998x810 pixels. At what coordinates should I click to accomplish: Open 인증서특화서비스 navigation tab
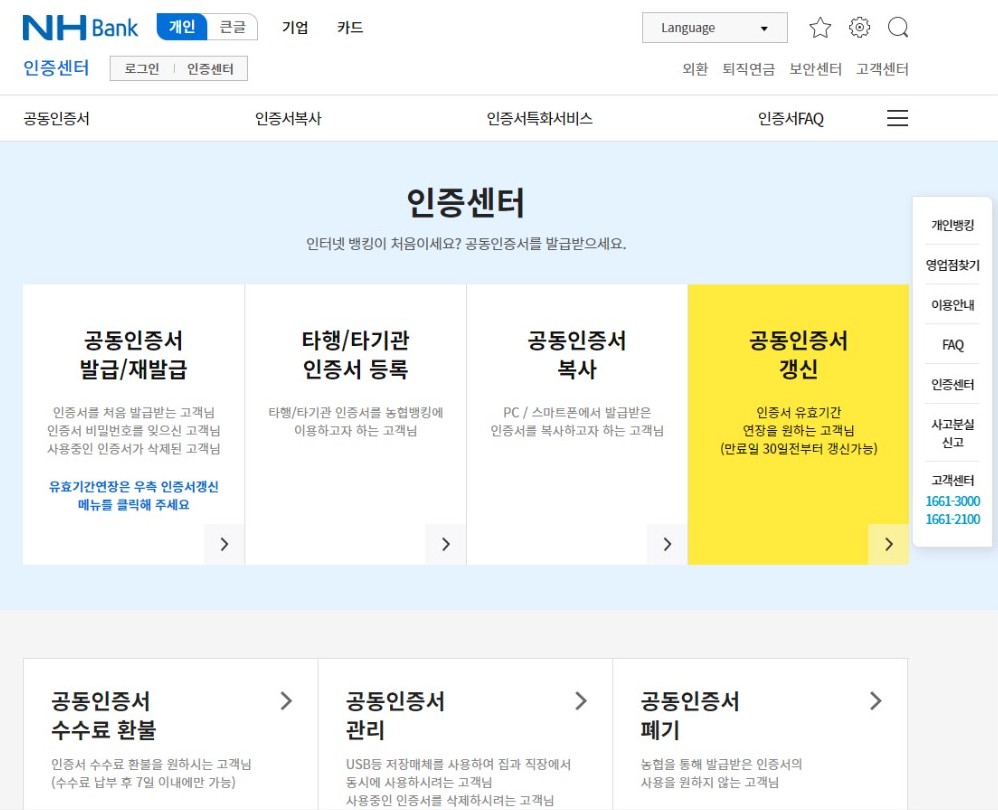click(539, 118)
